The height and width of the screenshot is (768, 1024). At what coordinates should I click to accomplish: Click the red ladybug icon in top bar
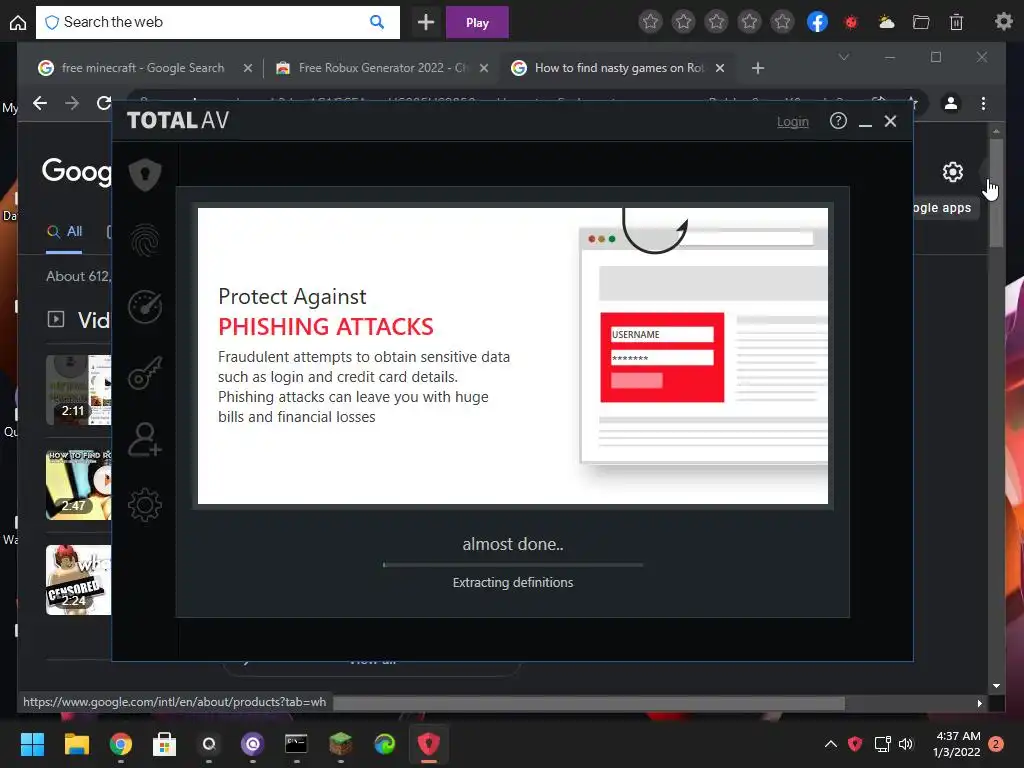click(851, 23)
